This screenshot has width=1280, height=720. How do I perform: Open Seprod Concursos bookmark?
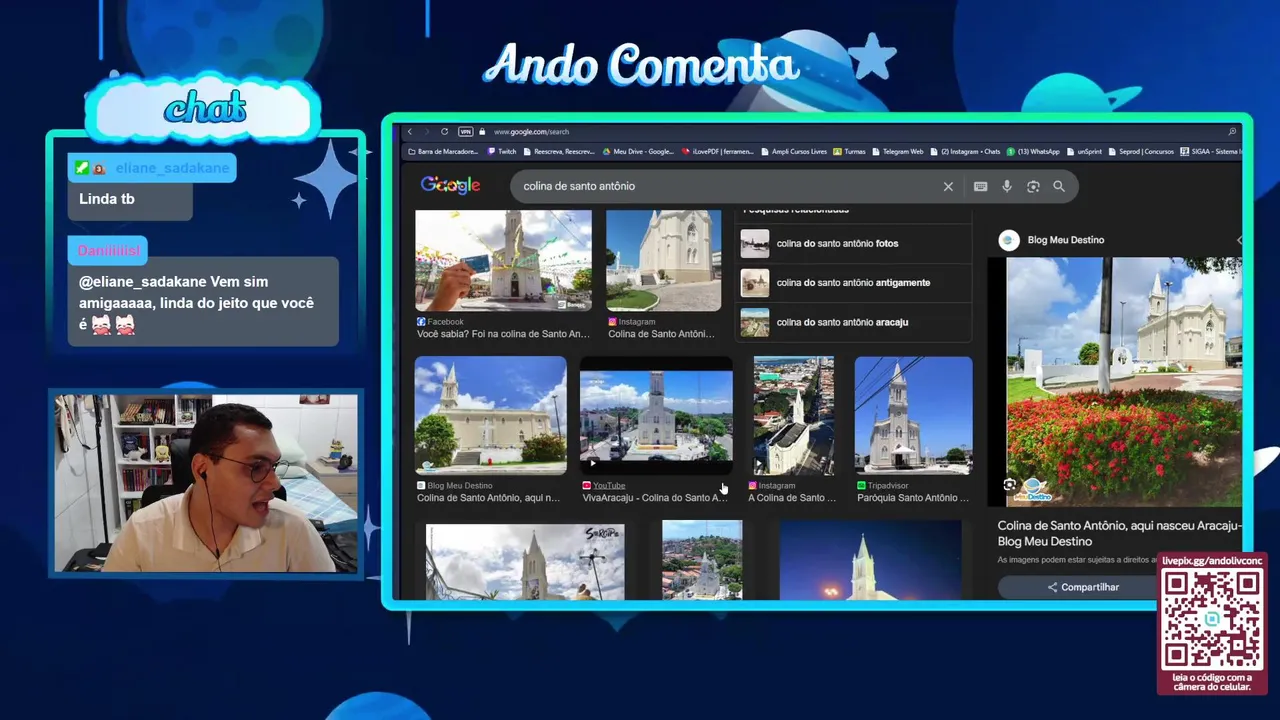(1140, 152)
